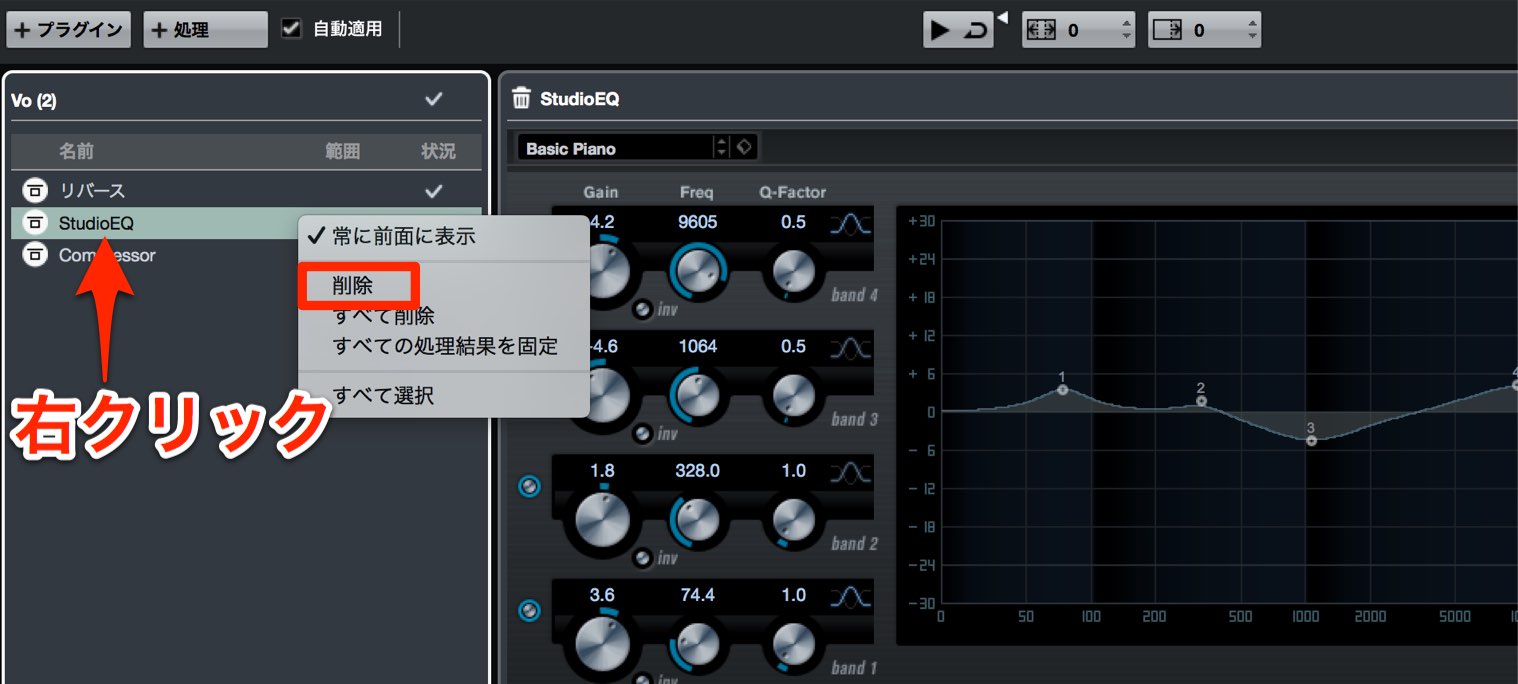The height and width of the screenshot is (684, 1518).
Task: Click the band 3 frequency value 1064
Action: click(x=697, y=346)
